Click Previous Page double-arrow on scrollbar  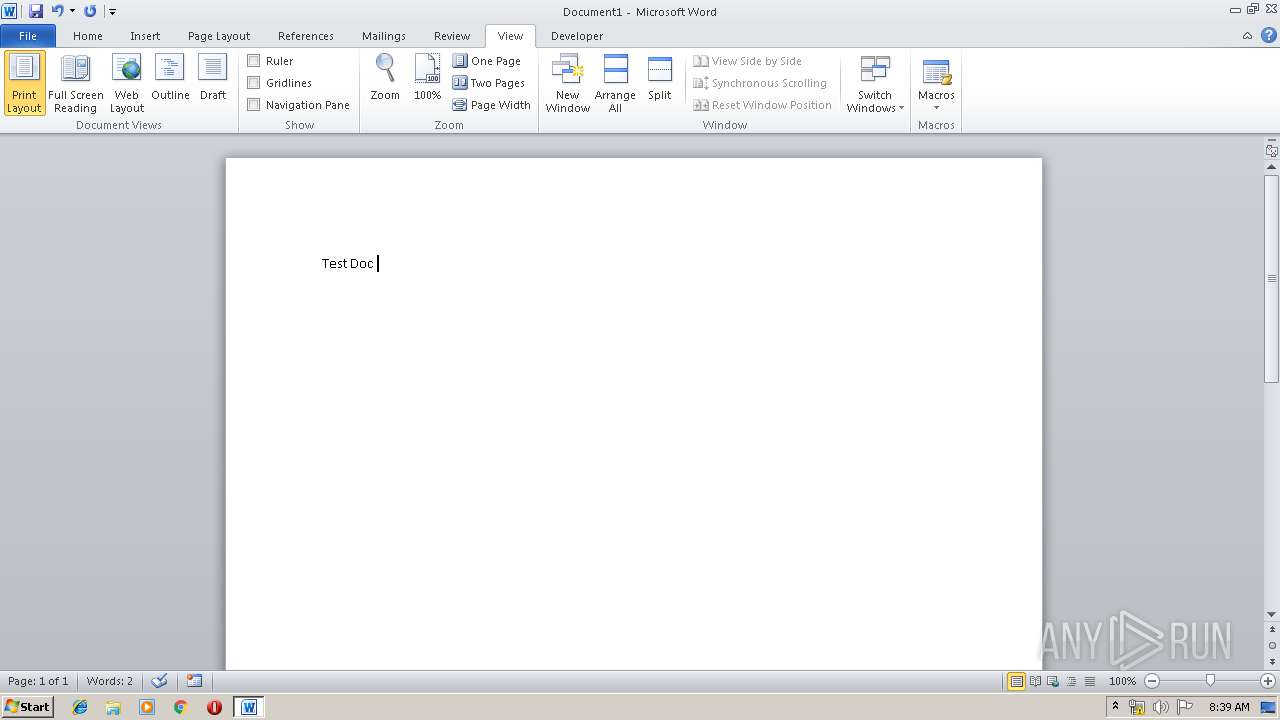(x=1272, y=631)
